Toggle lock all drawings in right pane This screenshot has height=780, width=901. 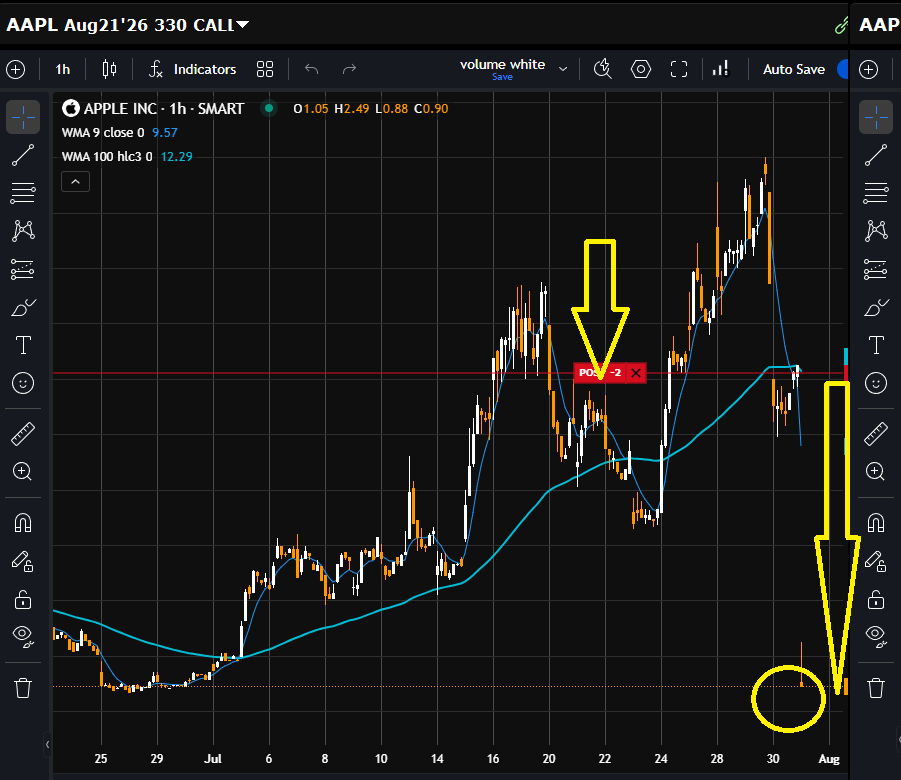tap(876, 600)
